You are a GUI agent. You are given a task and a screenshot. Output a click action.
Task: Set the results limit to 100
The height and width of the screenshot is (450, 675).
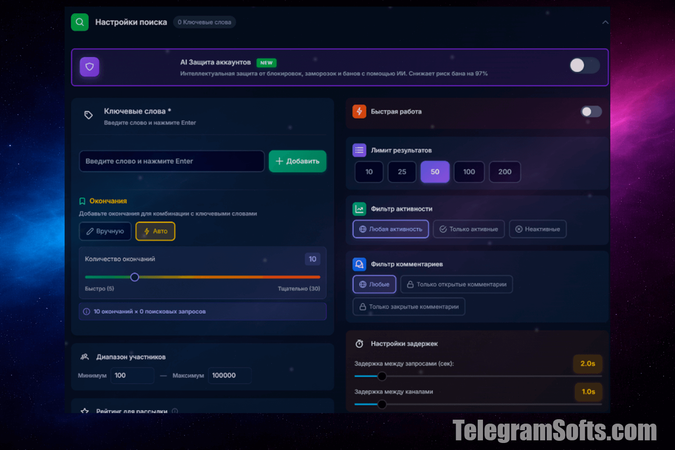469,172
